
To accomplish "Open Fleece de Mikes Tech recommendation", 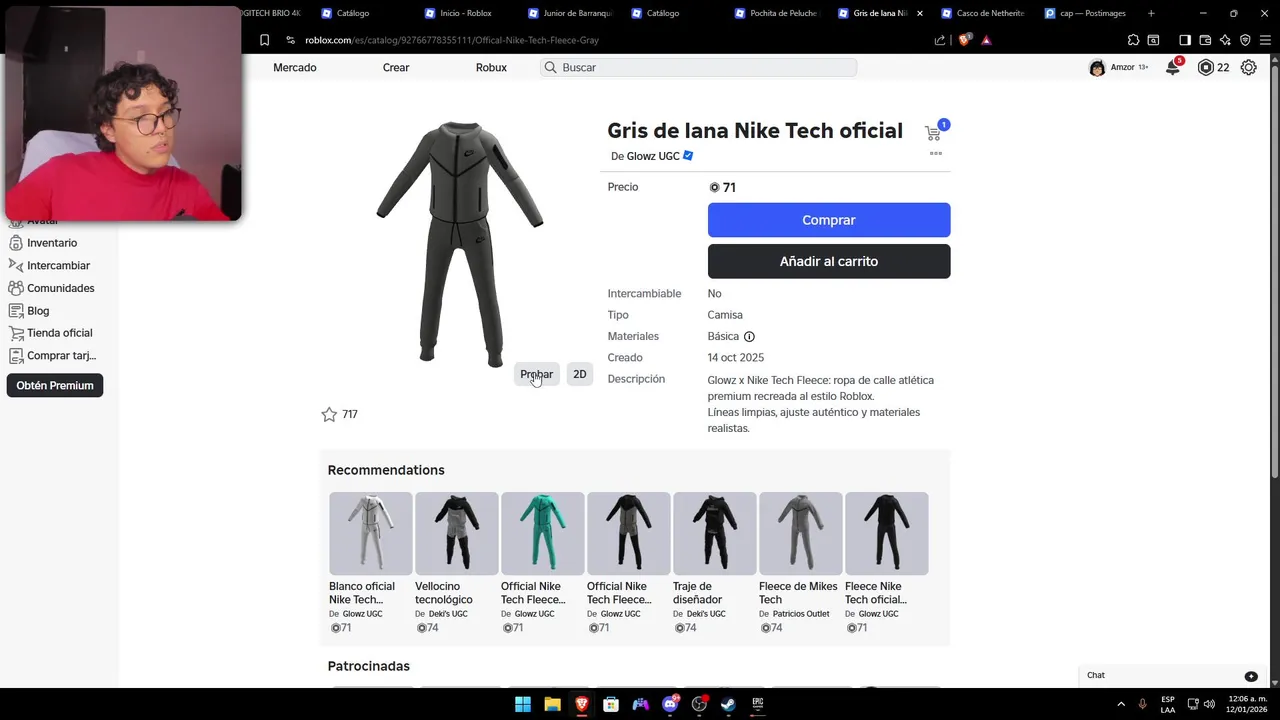I will (x=800, y=562).
